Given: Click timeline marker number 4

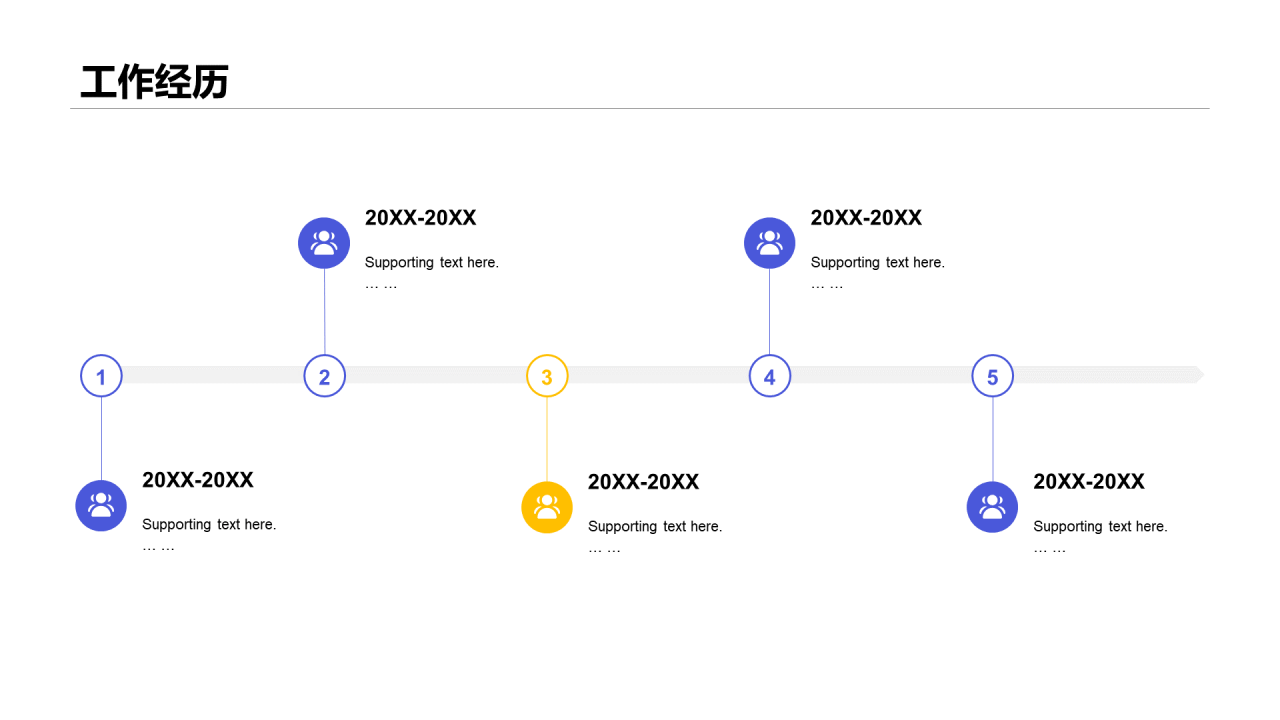Looking at the screenshot, I should [x=770, y=377].
